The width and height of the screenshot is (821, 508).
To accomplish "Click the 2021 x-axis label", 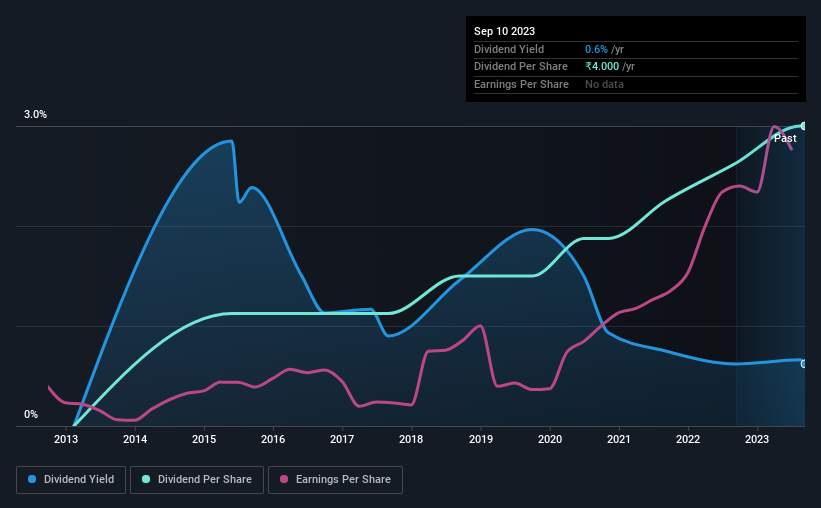I will click(x=619, y=439).
